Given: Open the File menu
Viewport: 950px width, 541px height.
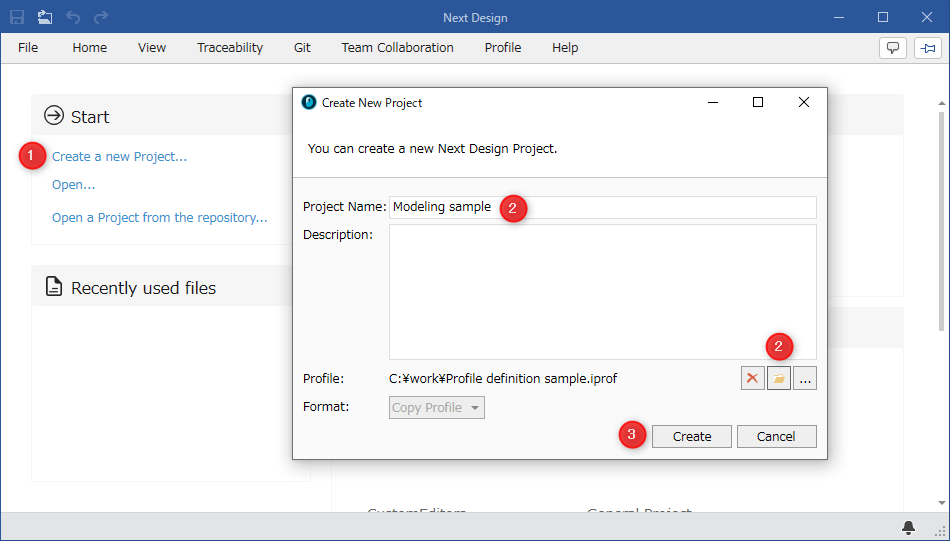Looking at the screenshot, I should (x=28, y=48).
